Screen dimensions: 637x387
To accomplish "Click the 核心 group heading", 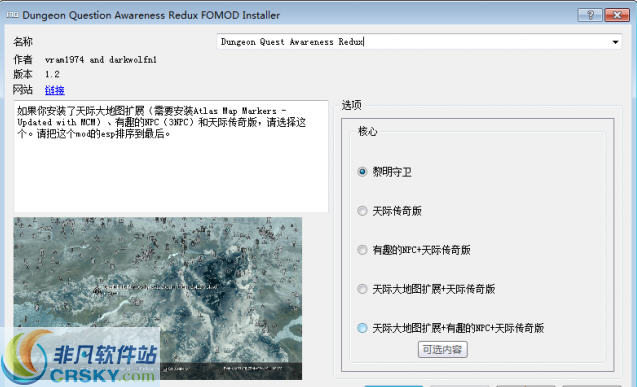I will 367,131.
